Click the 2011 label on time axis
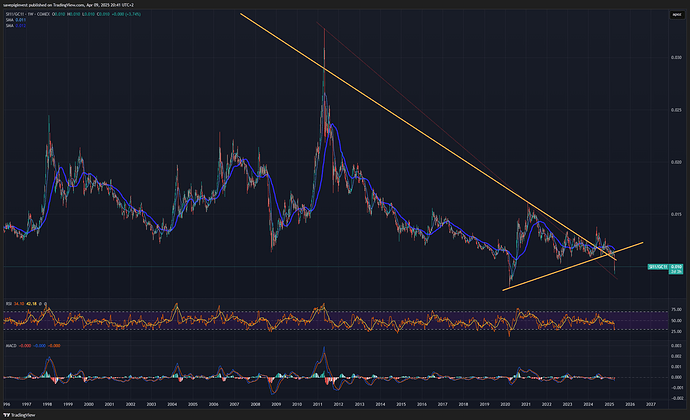The image size is (690, 420). click(318, 404)
